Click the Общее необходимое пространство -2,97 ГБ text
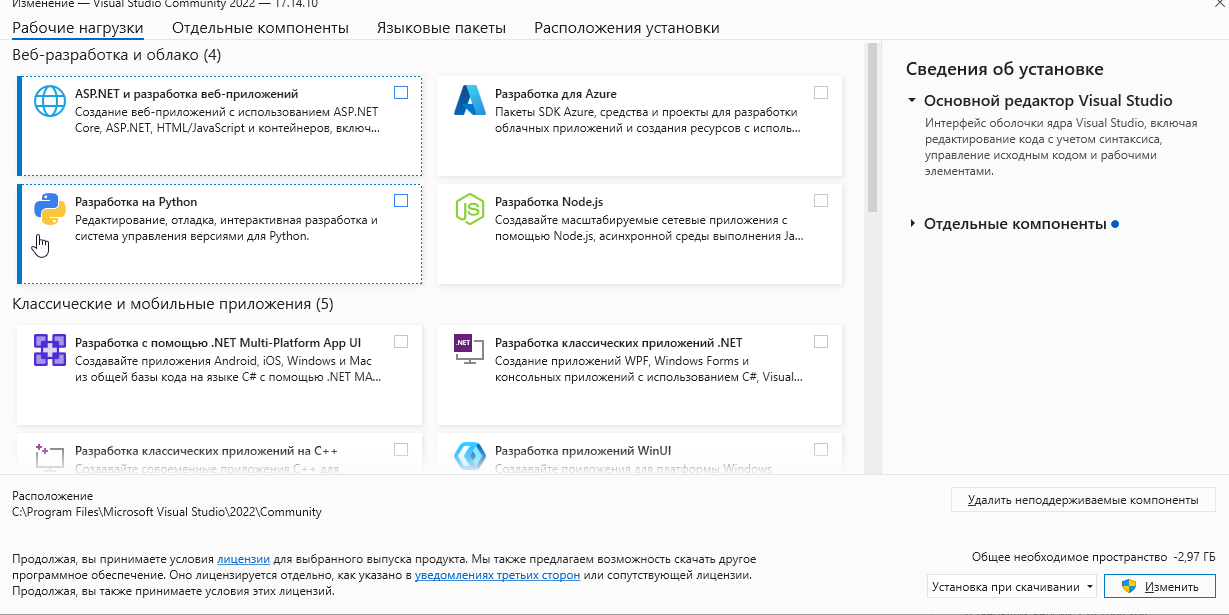Image resolution: width=1229 pixels, height=615 pixels. 1094,557
